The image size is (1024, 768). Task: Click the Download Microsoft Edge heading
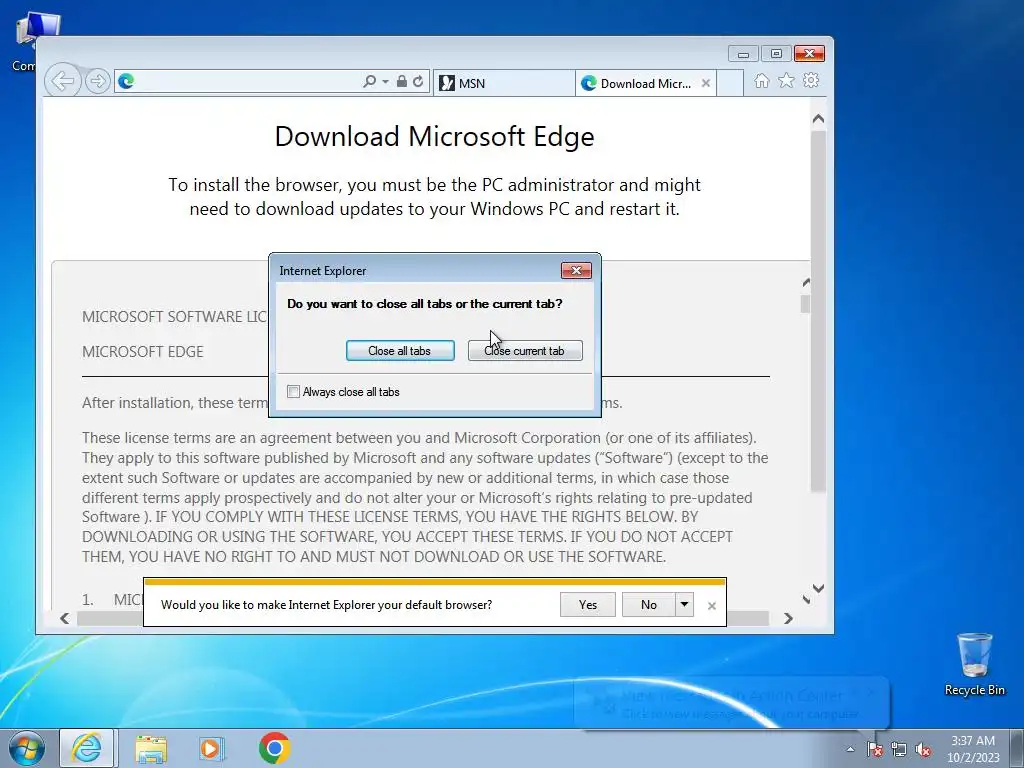[434, 136]
